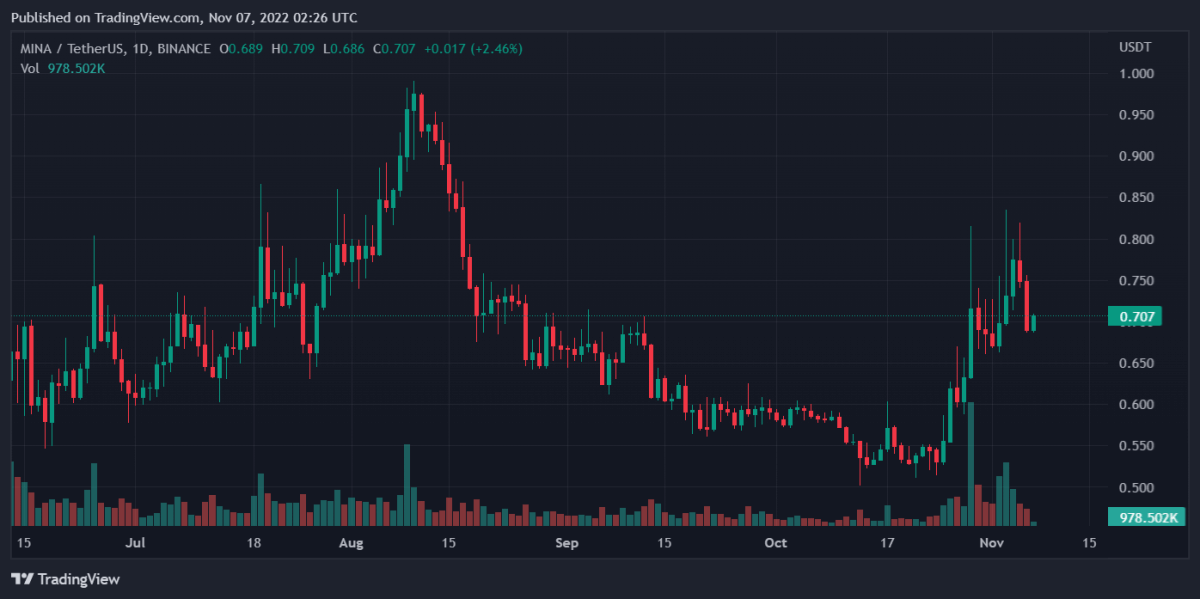Click the closing price value C0.707

point(394,49)
